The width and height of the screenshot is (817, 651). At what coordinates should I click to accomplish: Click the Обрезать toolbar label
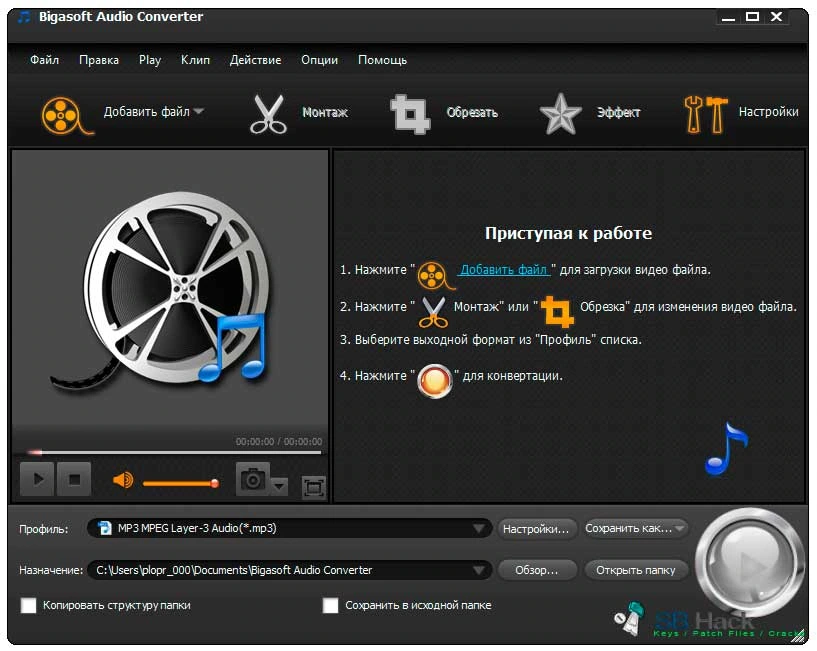pos(472,112)
